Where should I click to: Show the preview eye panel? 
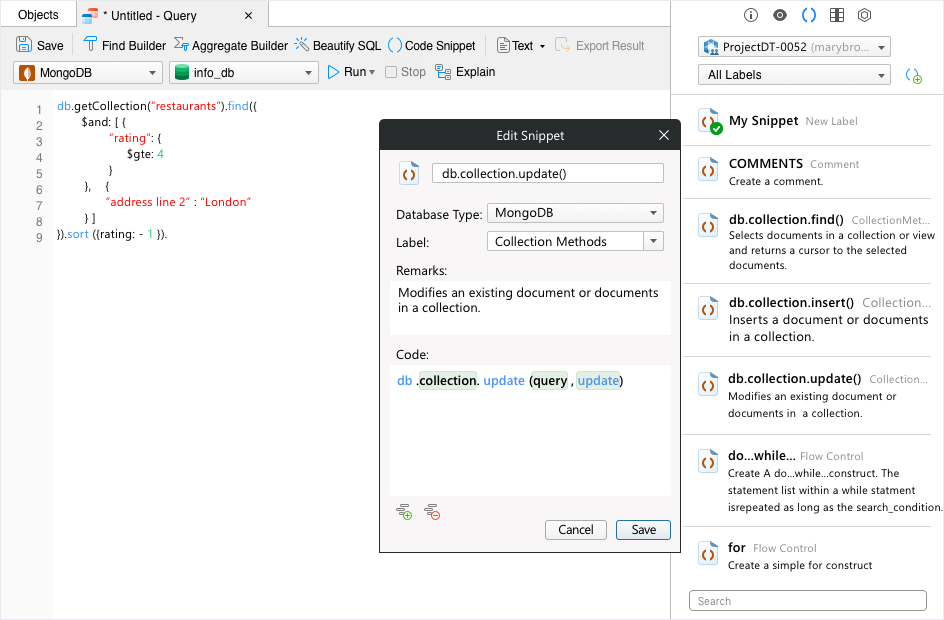tap(780, 15)
